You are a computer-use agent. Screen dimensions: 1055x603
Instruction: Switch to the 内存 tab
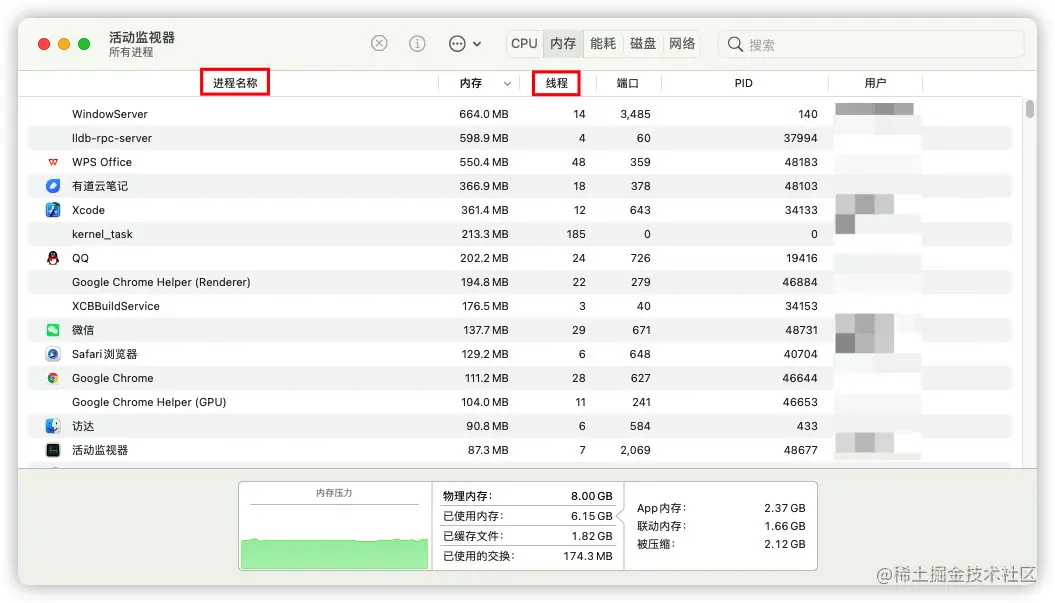coord(563,44)
